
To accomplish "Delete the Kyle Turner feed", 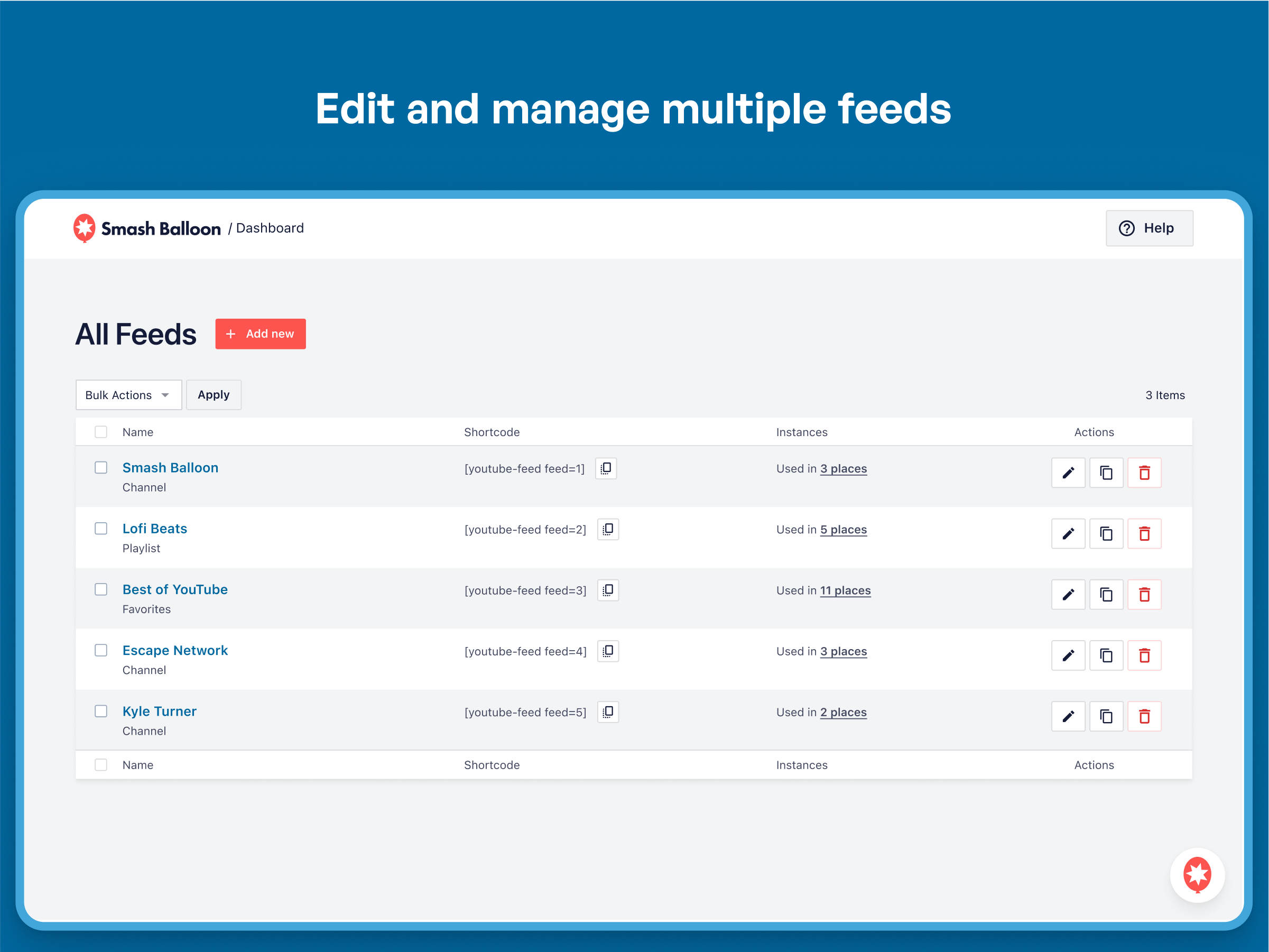I will (x=1144, y=716).
